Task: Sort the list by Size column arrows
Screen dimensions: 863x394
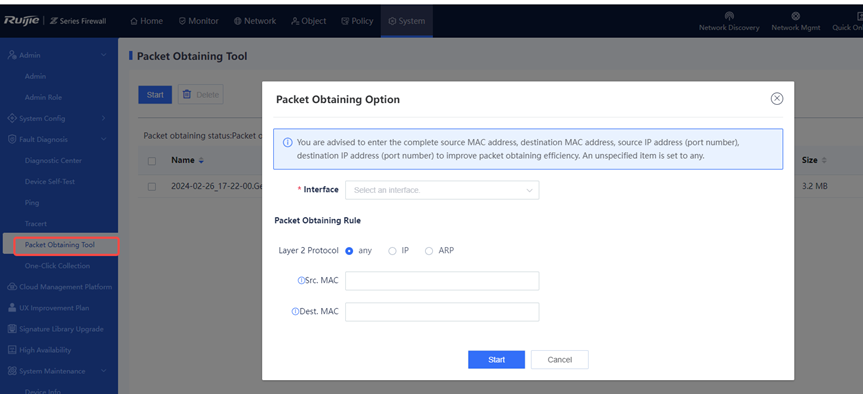Action: (x=824, y=161)
